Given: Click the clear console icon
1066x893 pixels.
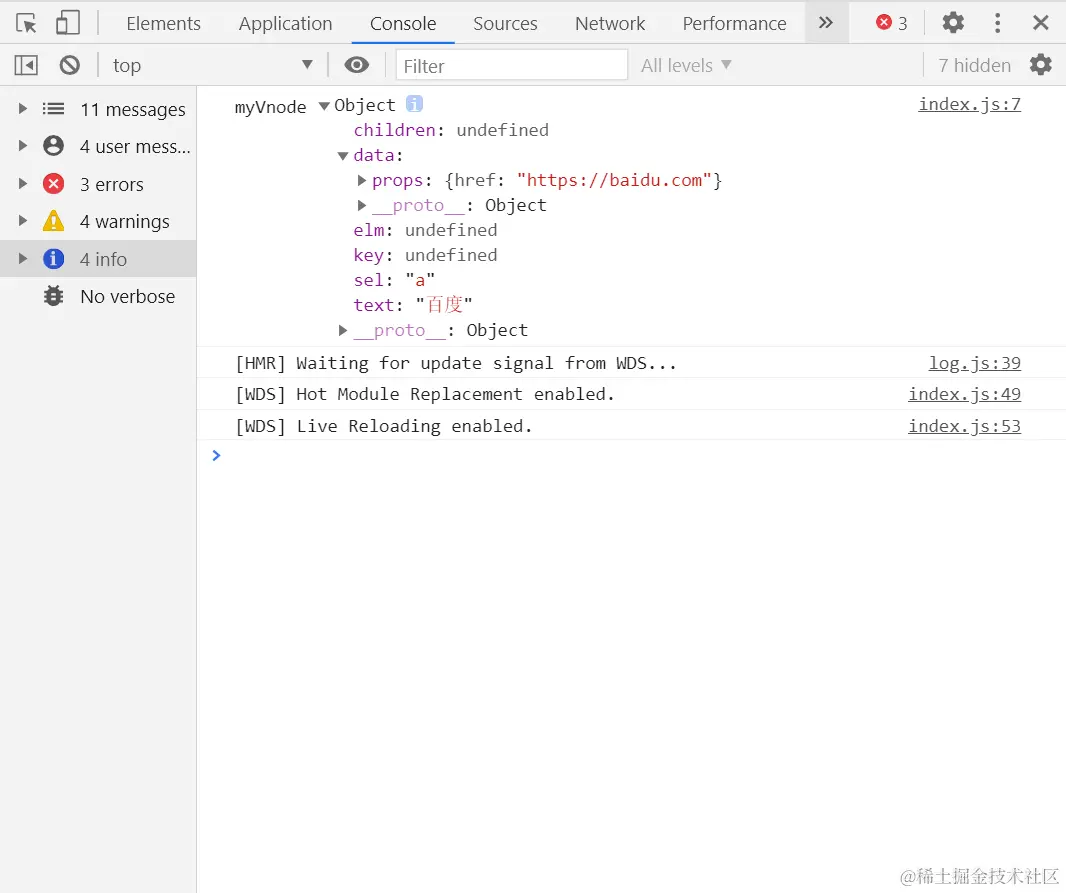Looking at the screenshot, I should click(69, 65).
